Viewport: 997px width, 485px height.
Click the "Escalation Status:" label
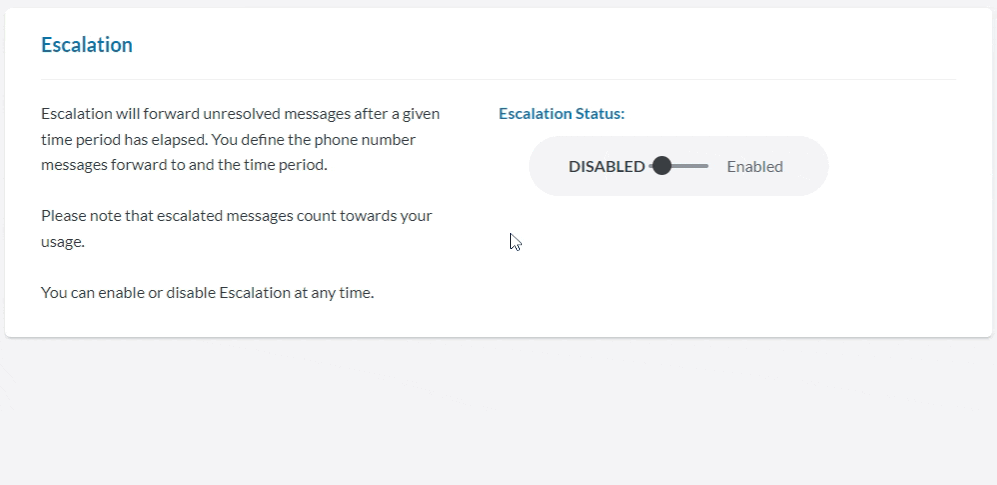[561, 114]
